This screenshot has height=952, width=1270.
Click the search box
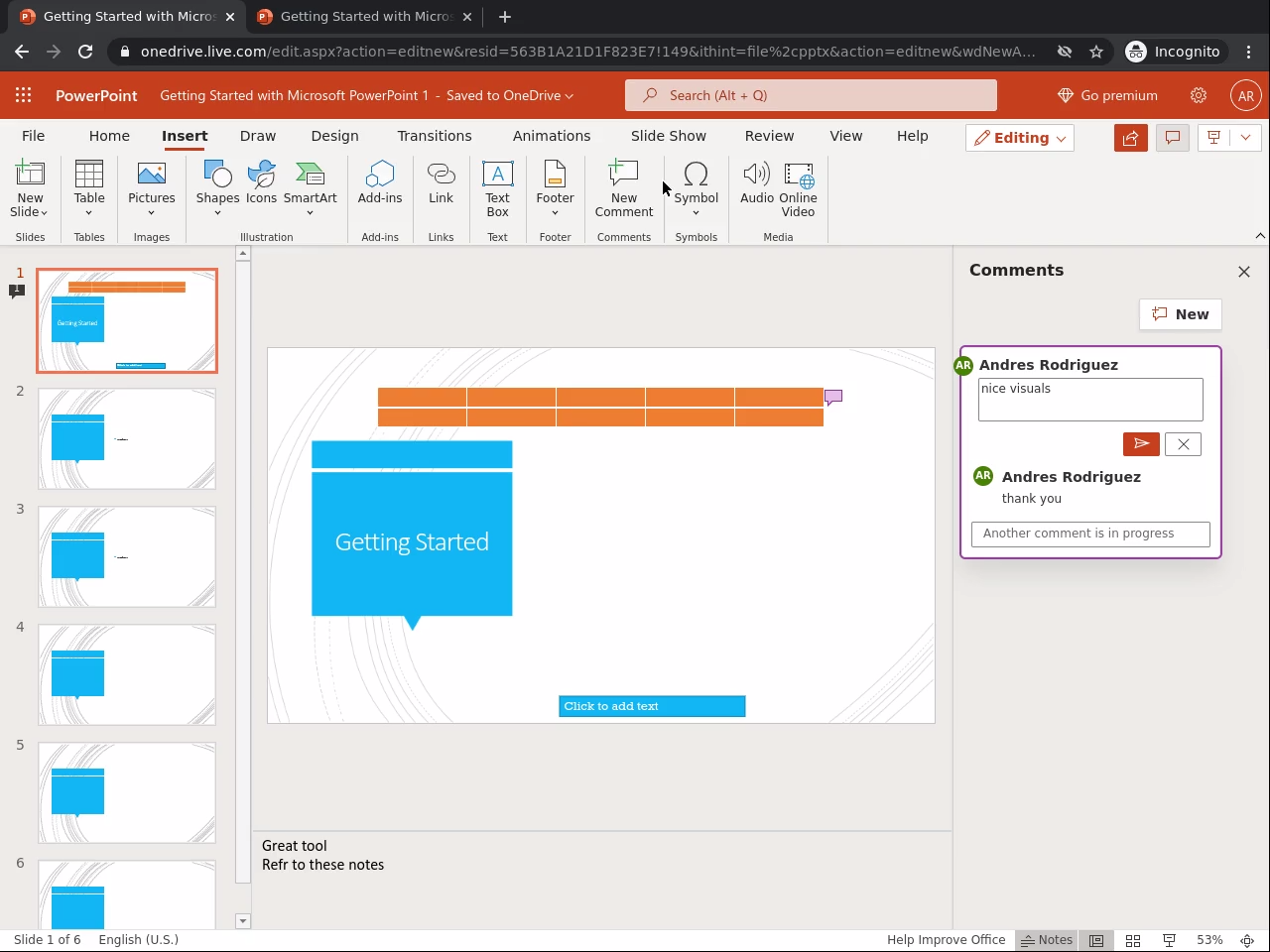811,95
